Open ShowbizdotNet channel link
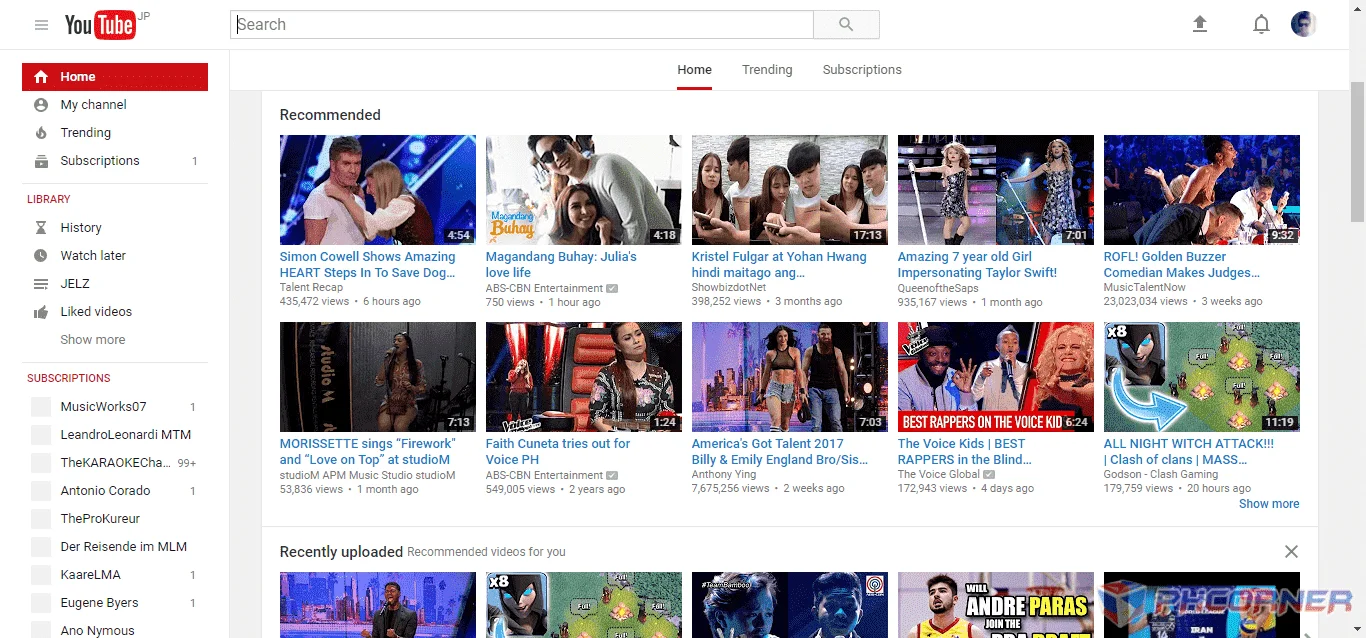The image size is (1366, 638). pyautogui.click(x=729, y=288)
